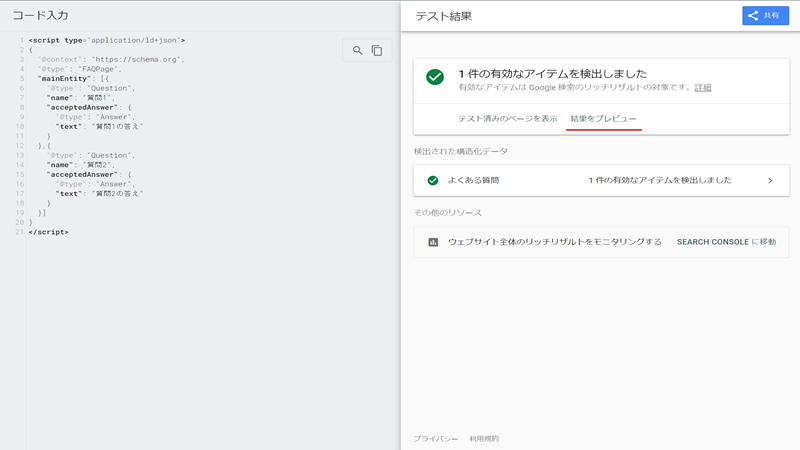Click the item count text in よくある質問 row
This screenshot has height=450, width=800.
(660, 181)
